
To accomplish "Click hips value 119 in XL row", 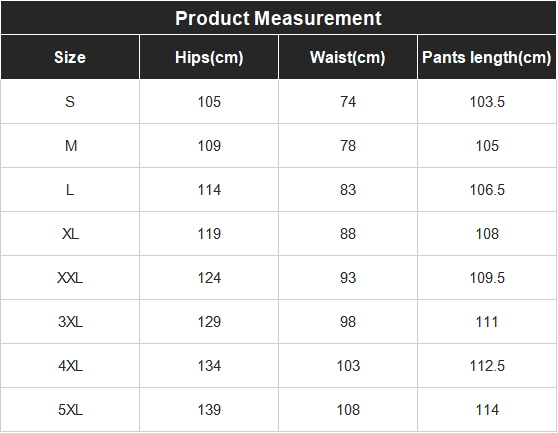I will point(209,234).
